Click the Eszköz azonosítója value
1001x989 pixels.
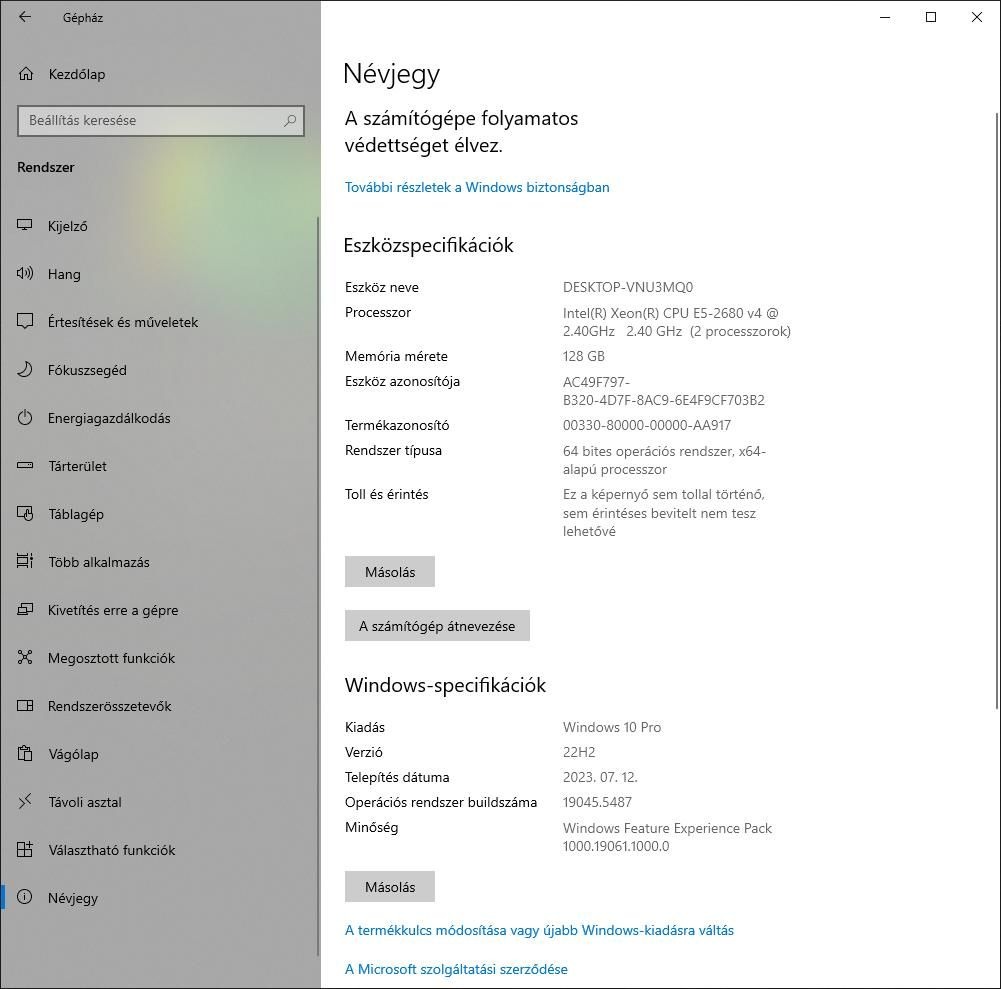663,391
